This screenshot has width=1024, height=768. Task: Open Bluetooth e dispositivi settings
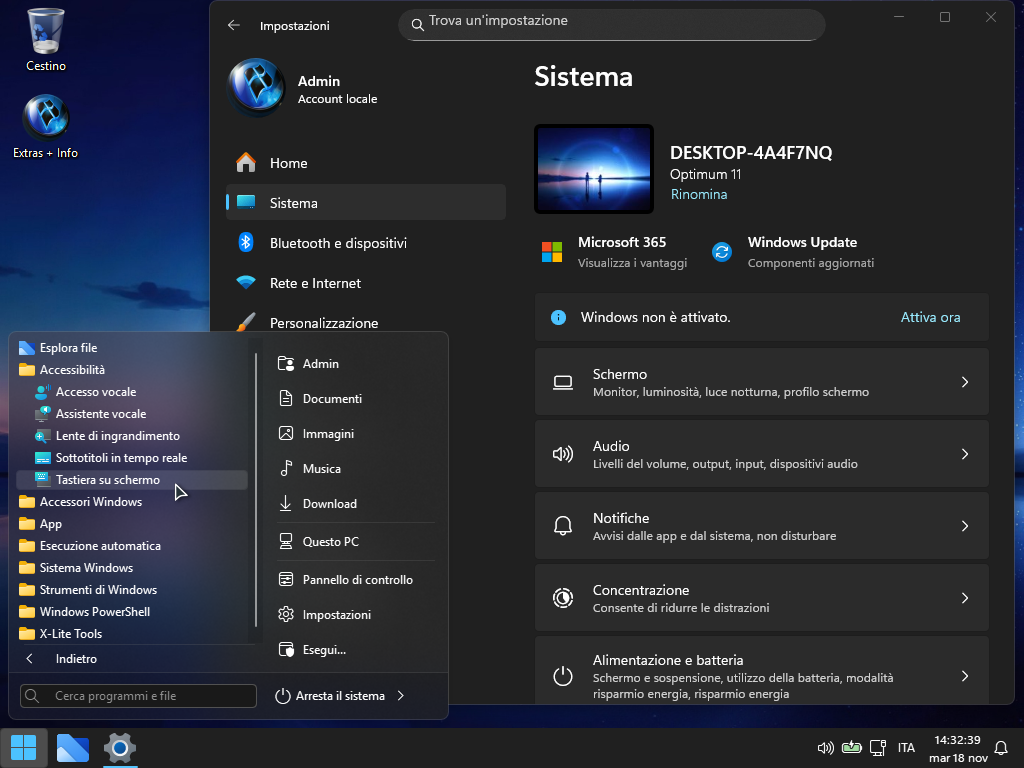[x=337, y=243]
